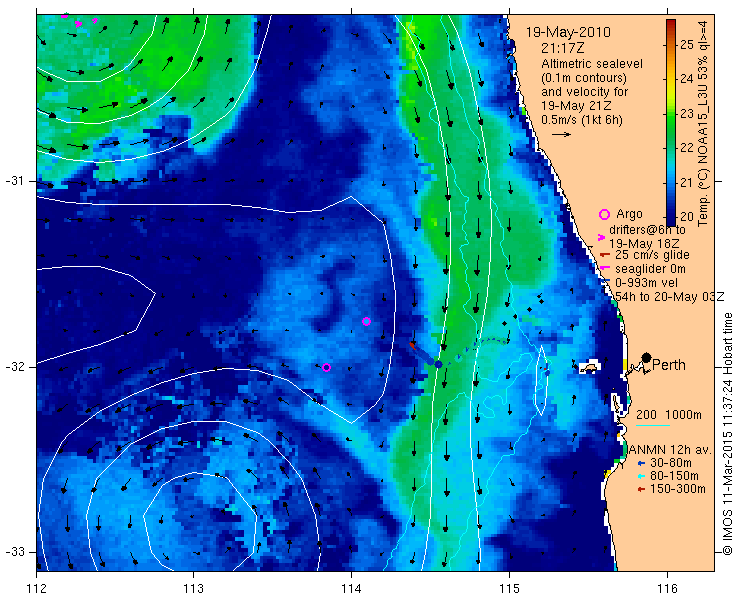Click latitude axis label -31
The width and height of the screenshot is (740, 600).
14,181
